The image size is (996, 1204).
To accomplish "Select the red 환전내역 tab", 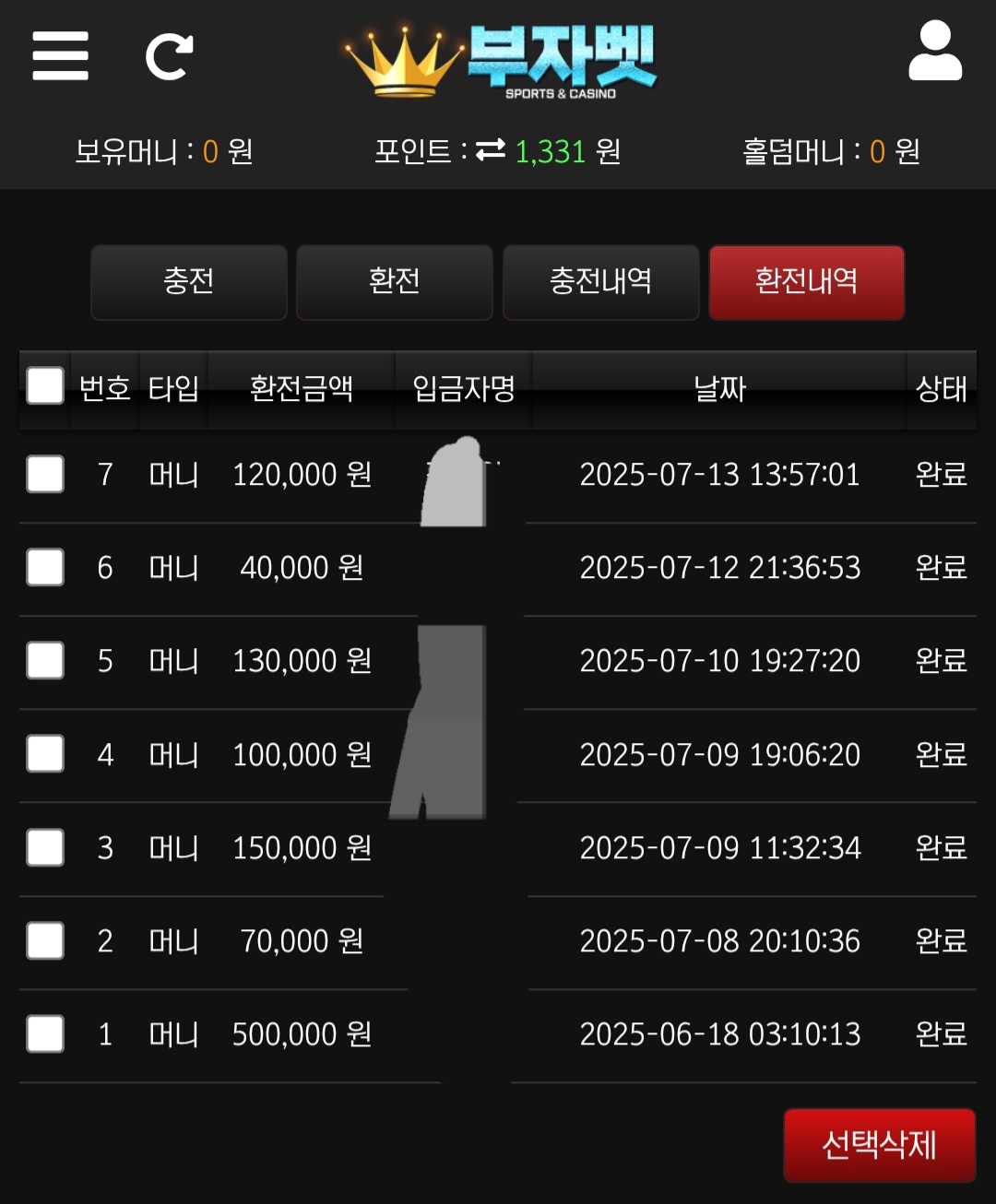I will point(807,282).
